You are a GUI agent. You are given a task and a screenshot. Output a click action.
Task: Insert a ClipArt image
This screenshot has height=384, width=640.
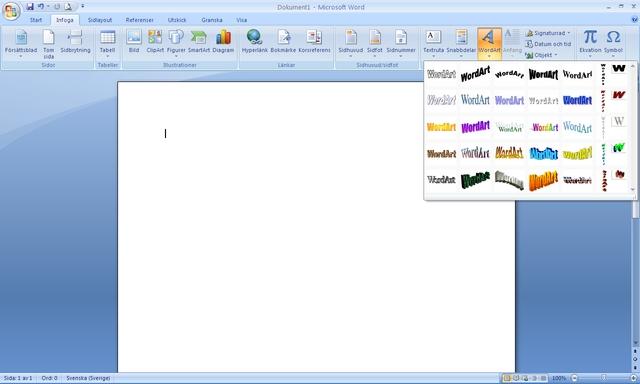click(x=155, y=42)
